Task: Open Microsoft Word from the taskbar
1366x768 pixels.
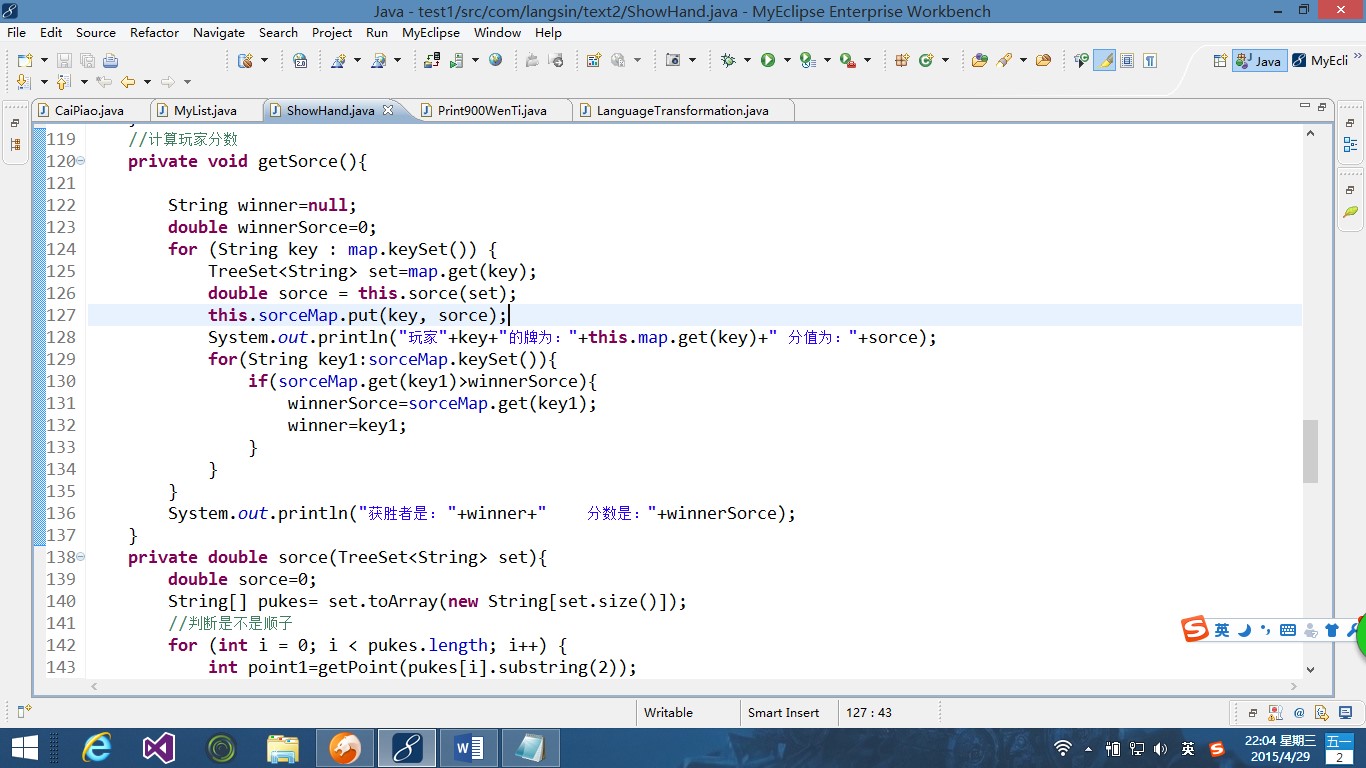Action: tap(468, 747)
